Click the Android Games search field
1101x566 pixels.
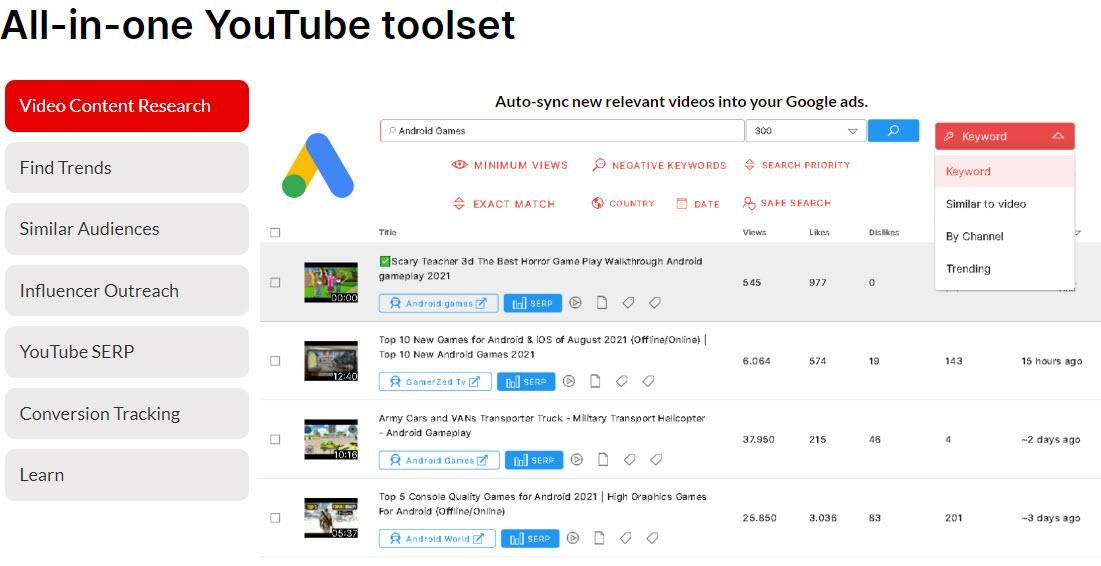click(x=562, y=131)
